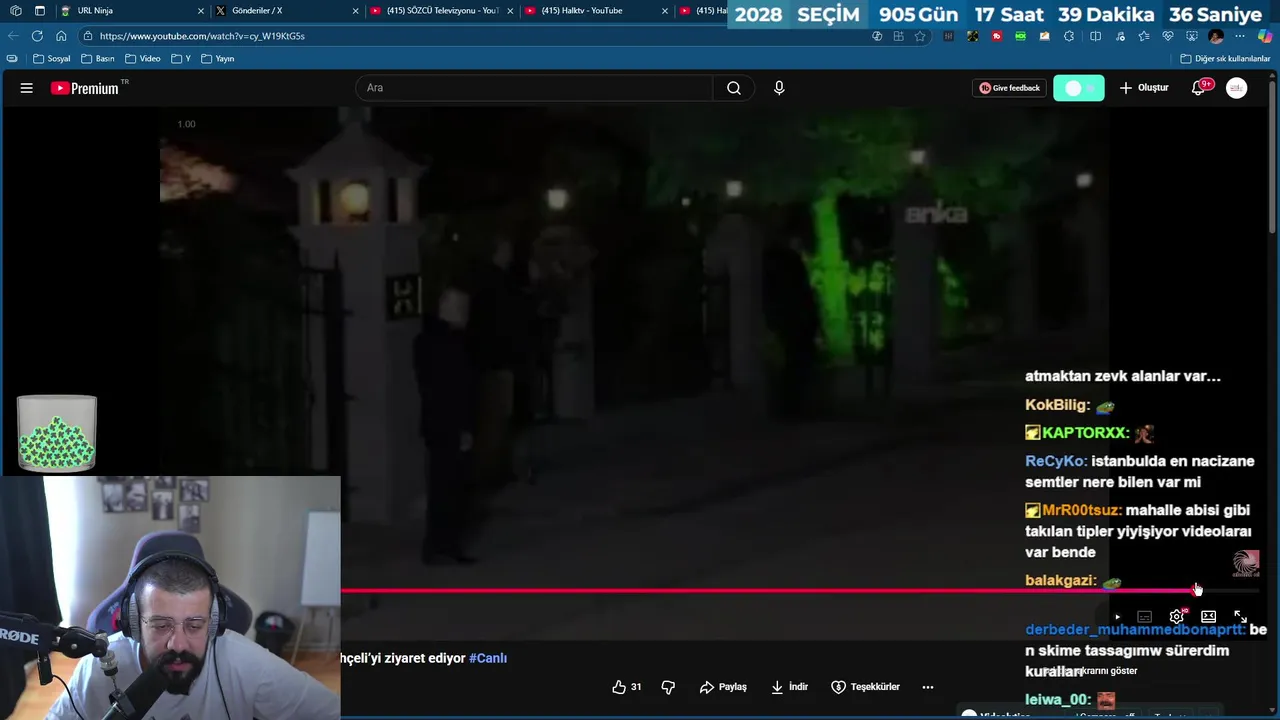
Task: Open browser settings ellipsis menu
Action: (x=1240, y=36)
